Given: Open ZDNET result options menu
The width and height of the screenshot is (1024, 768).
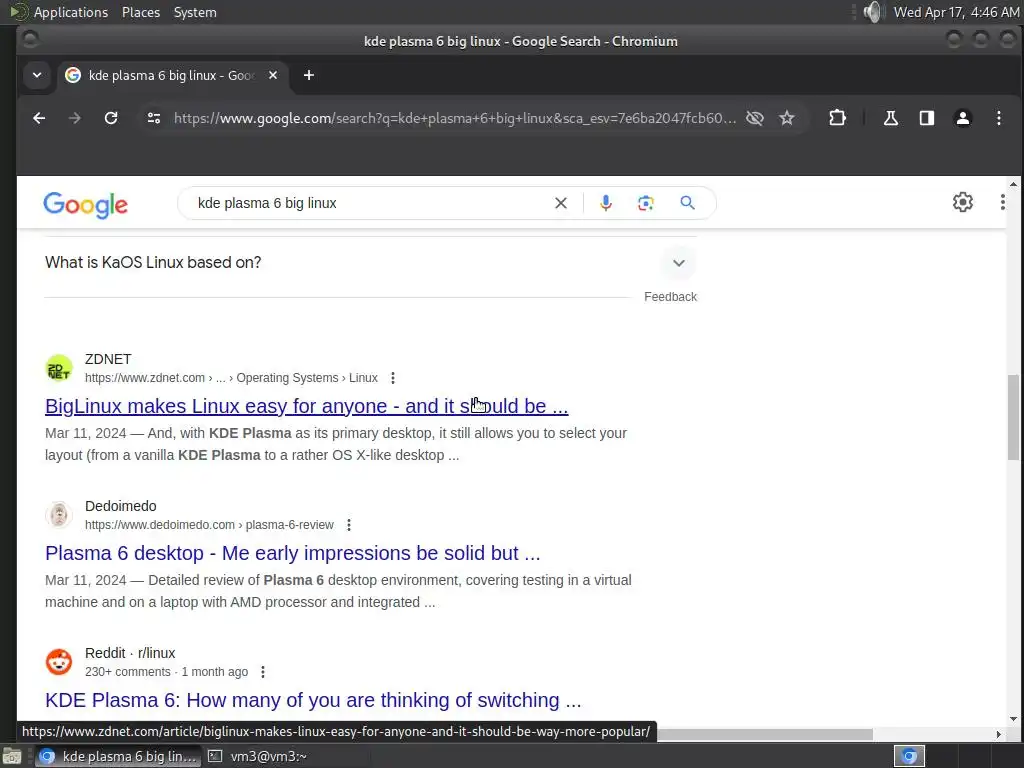Looking at the screenshot, I should coord(392,378).
